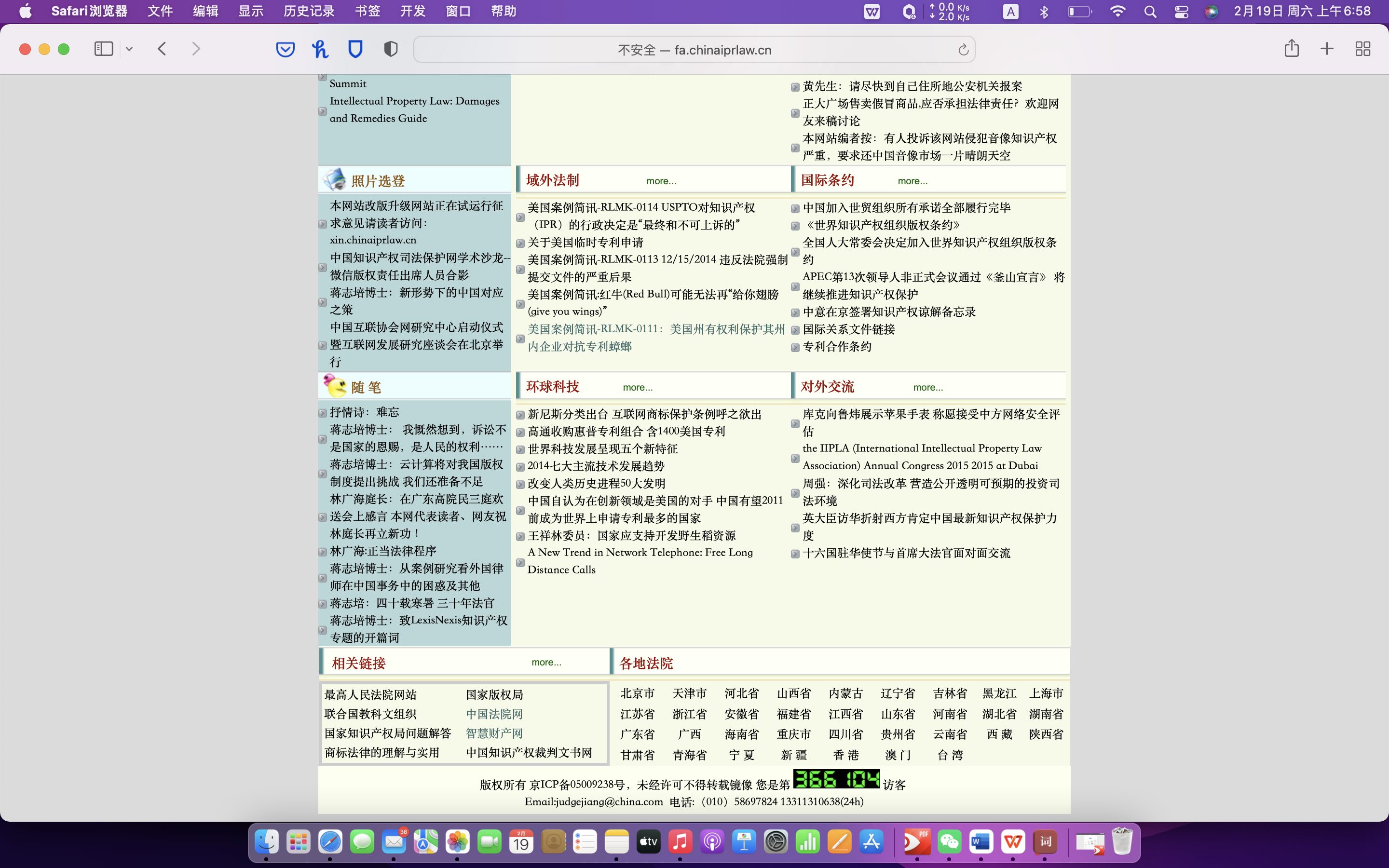Expand more... next to 对外交流

pyautogui.click(x=927, y=388)
